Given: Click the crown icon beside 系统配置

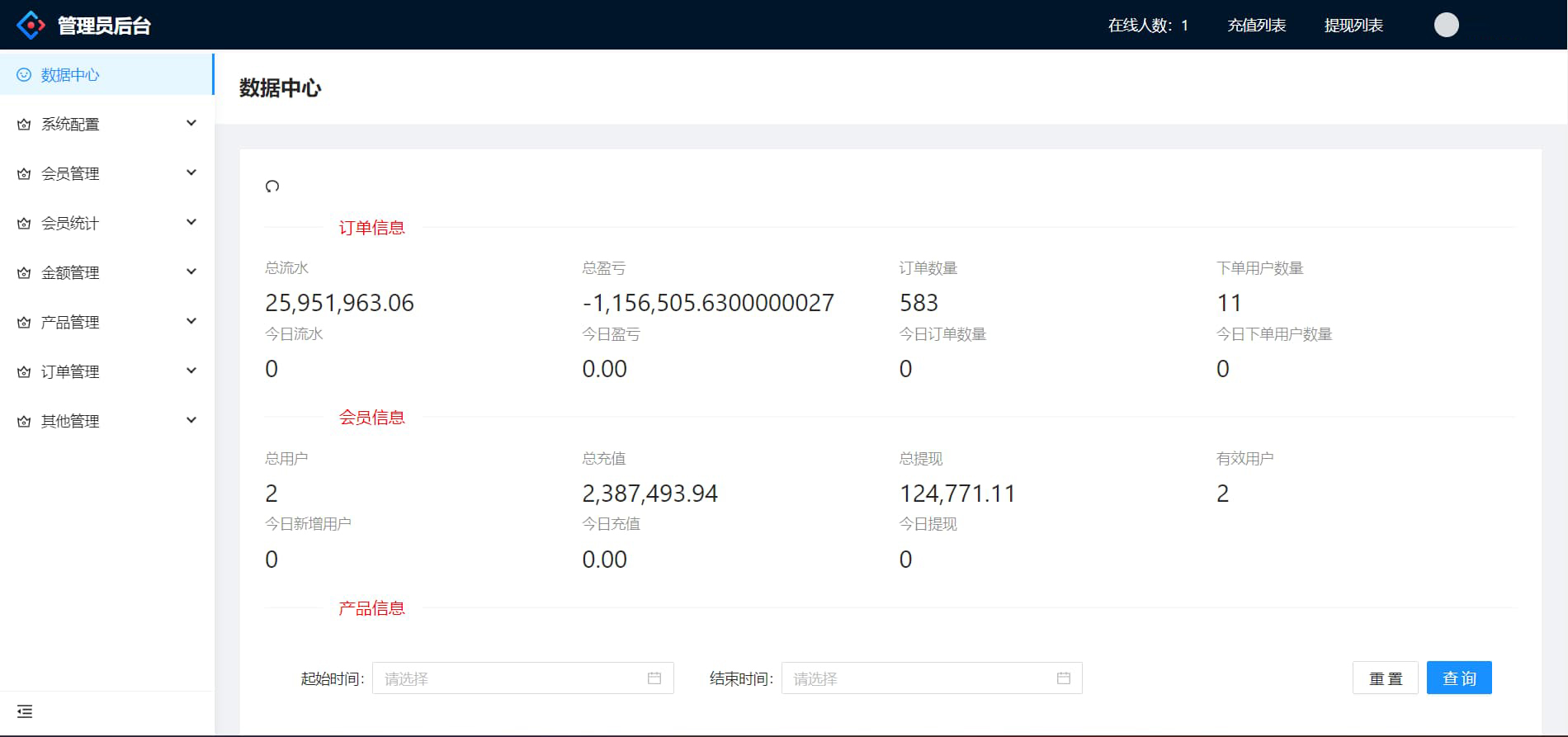Looking at the screenshot, I should pyautogui.click(x=24, y=125).
